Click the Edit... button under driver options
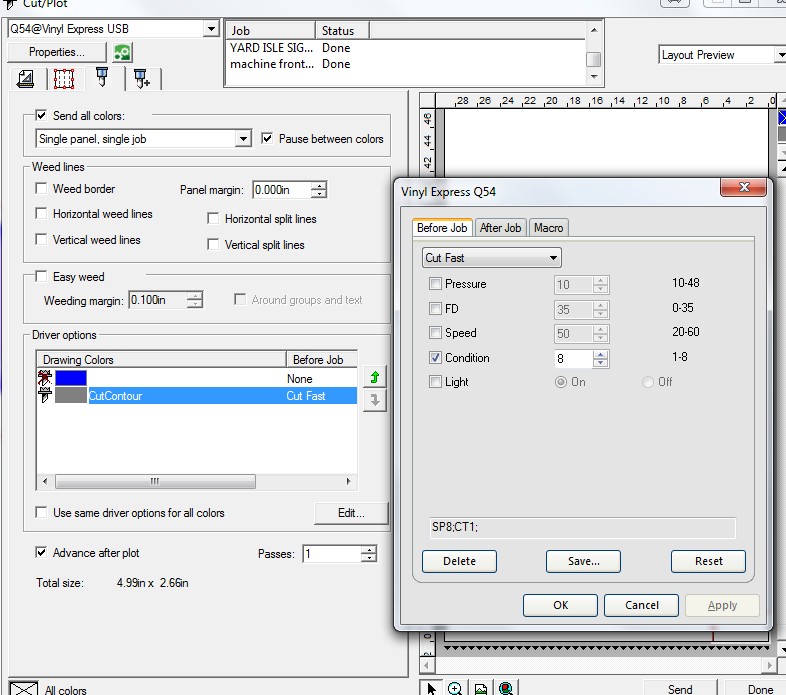This screenshot has height=695, width=786. 351,513
